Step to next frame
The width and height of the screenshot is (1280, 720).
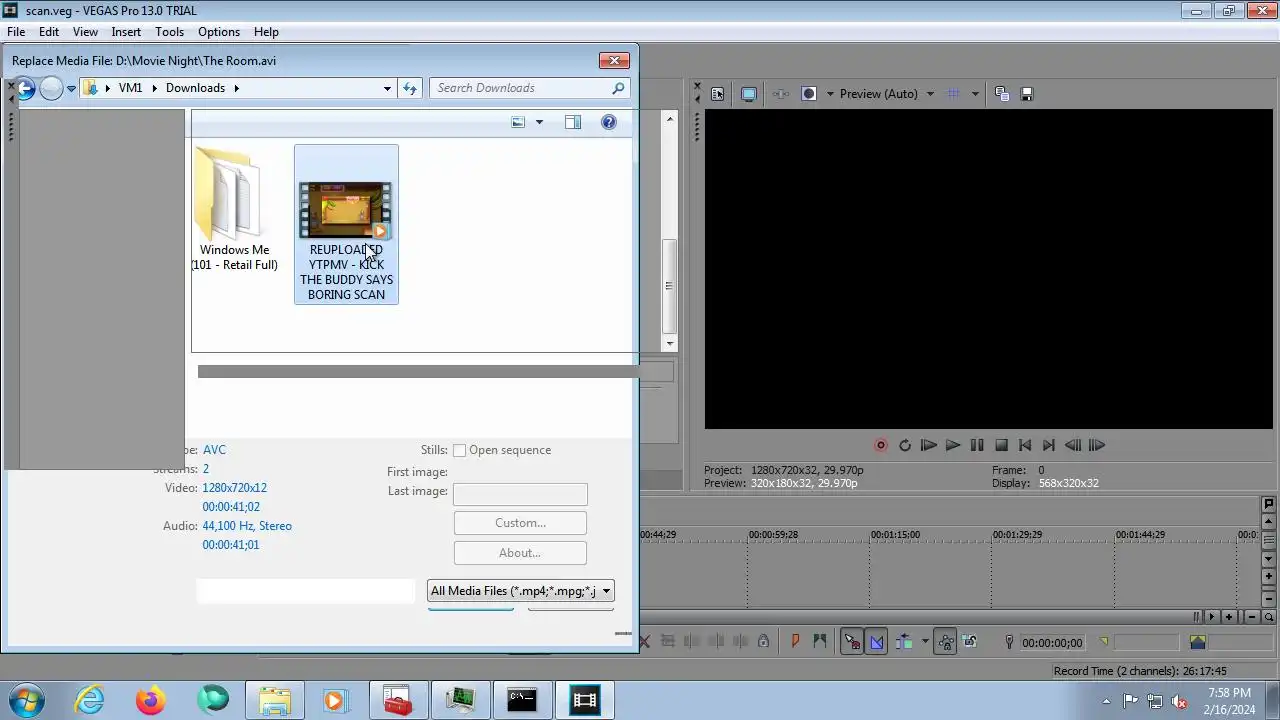click(x=1096, y=446)
